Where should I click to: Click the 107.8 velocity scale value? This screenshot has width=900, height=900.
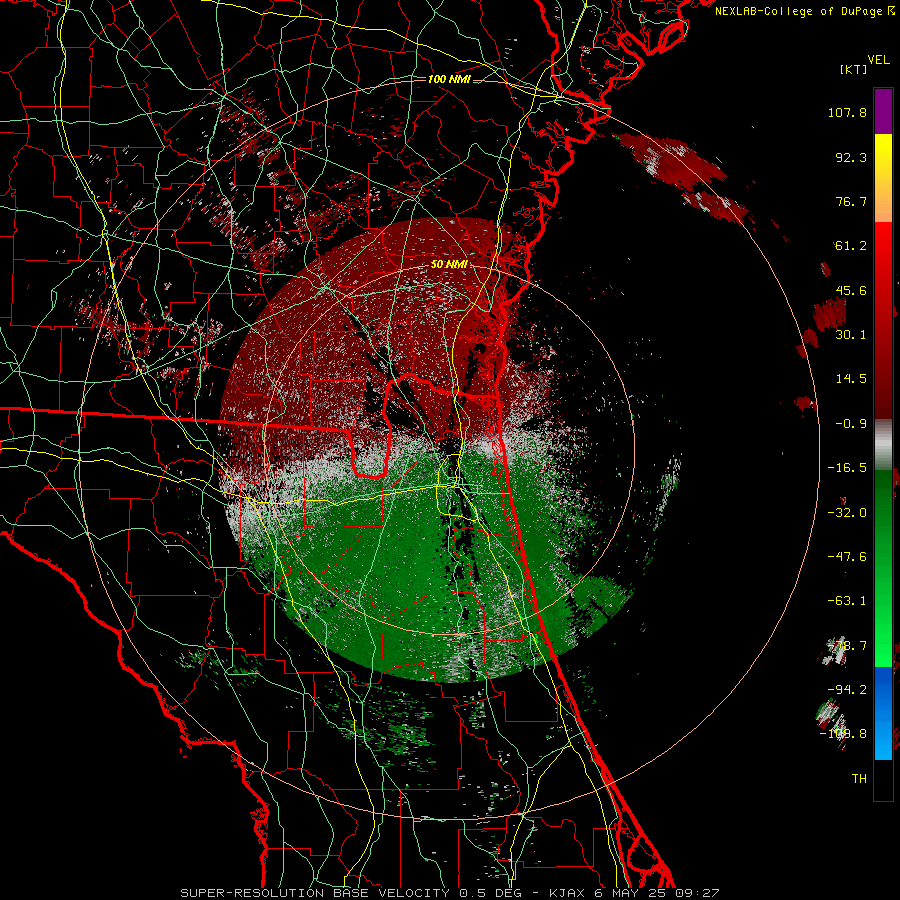(847, 112)
